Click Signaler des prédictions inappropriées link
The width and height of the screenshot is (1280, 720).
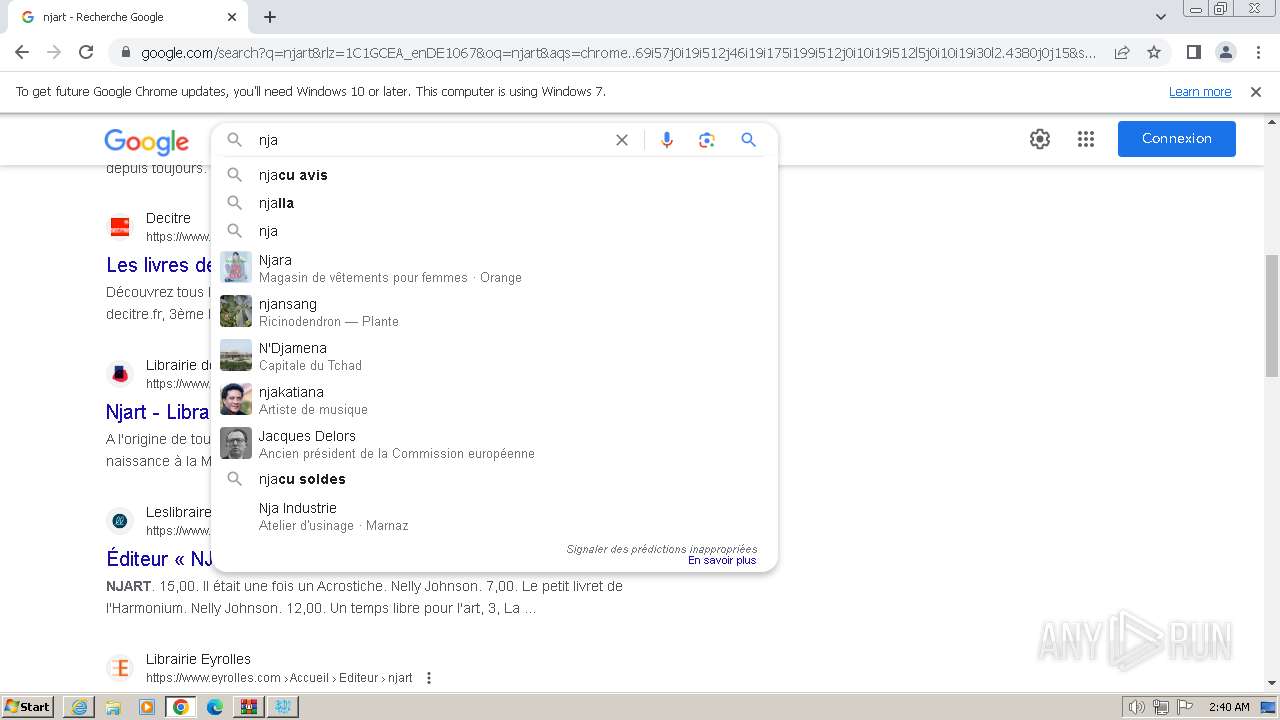point(662,549)
